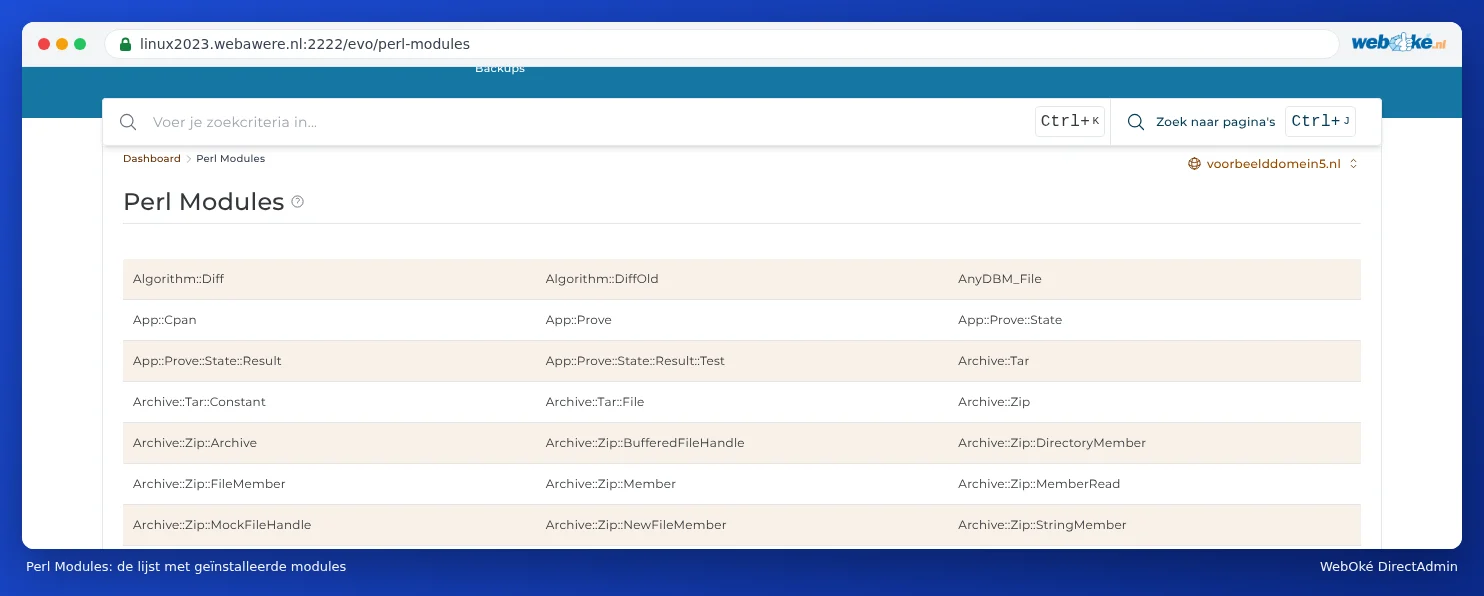
Task: Click the Archive::Zip::DirectoryMember entry
Action: (1052, 443)
